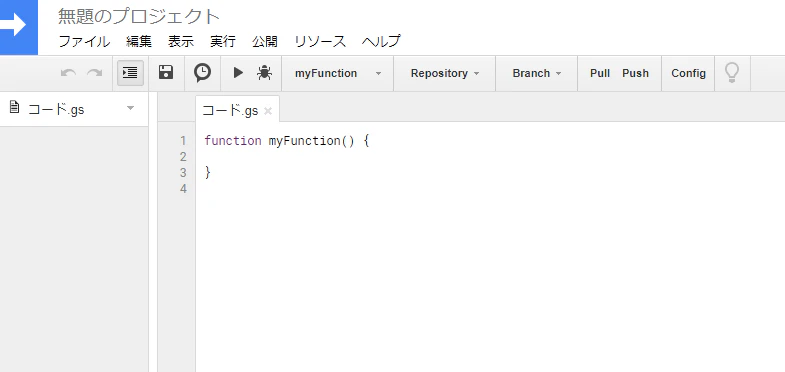Click the light bulb icon
The image size is (785, 372).
click(x=732, y=73)
